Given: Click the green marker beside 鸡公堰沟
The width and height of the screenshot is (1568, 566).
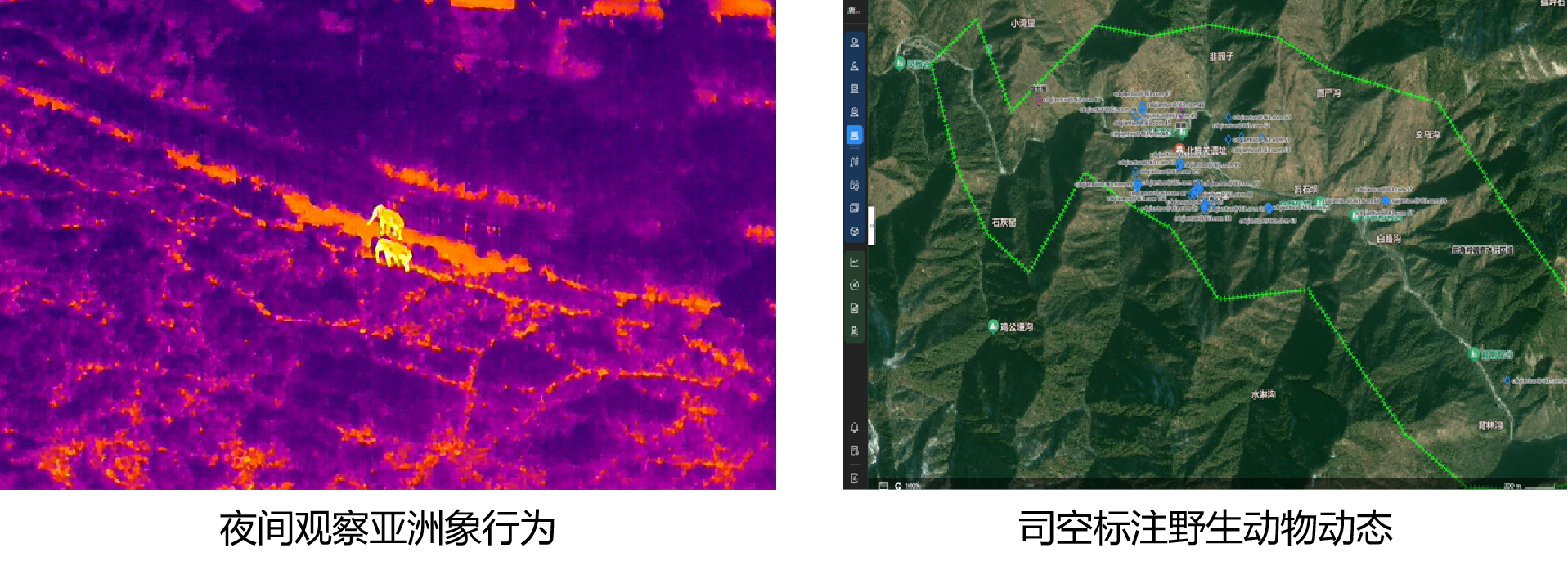Looking at the screenshot, I should click(x=993, y=326).
